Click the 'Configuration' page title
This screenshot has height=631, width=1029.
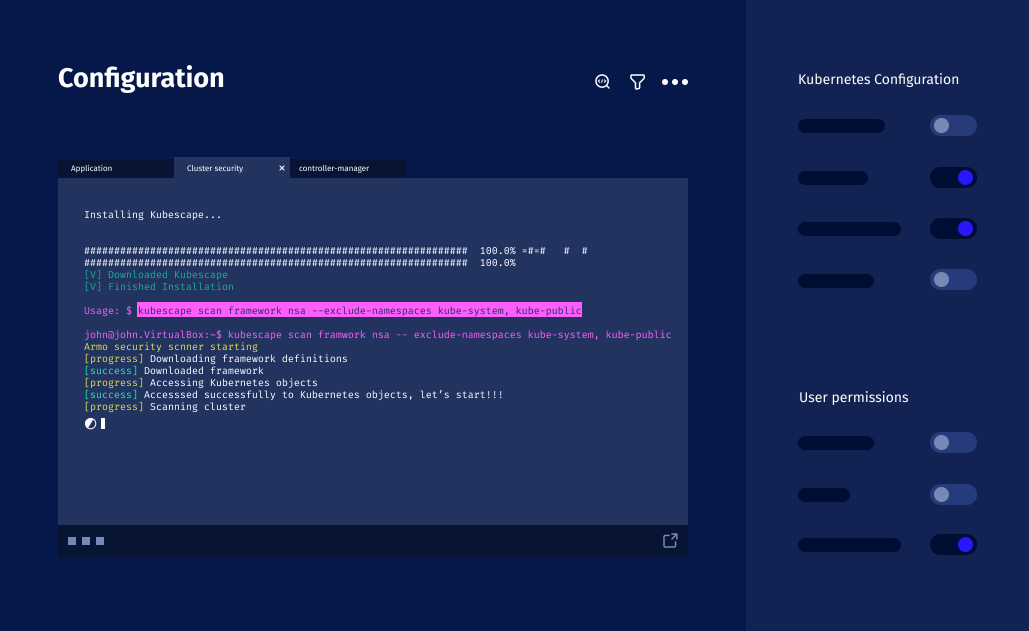point(141,78)
